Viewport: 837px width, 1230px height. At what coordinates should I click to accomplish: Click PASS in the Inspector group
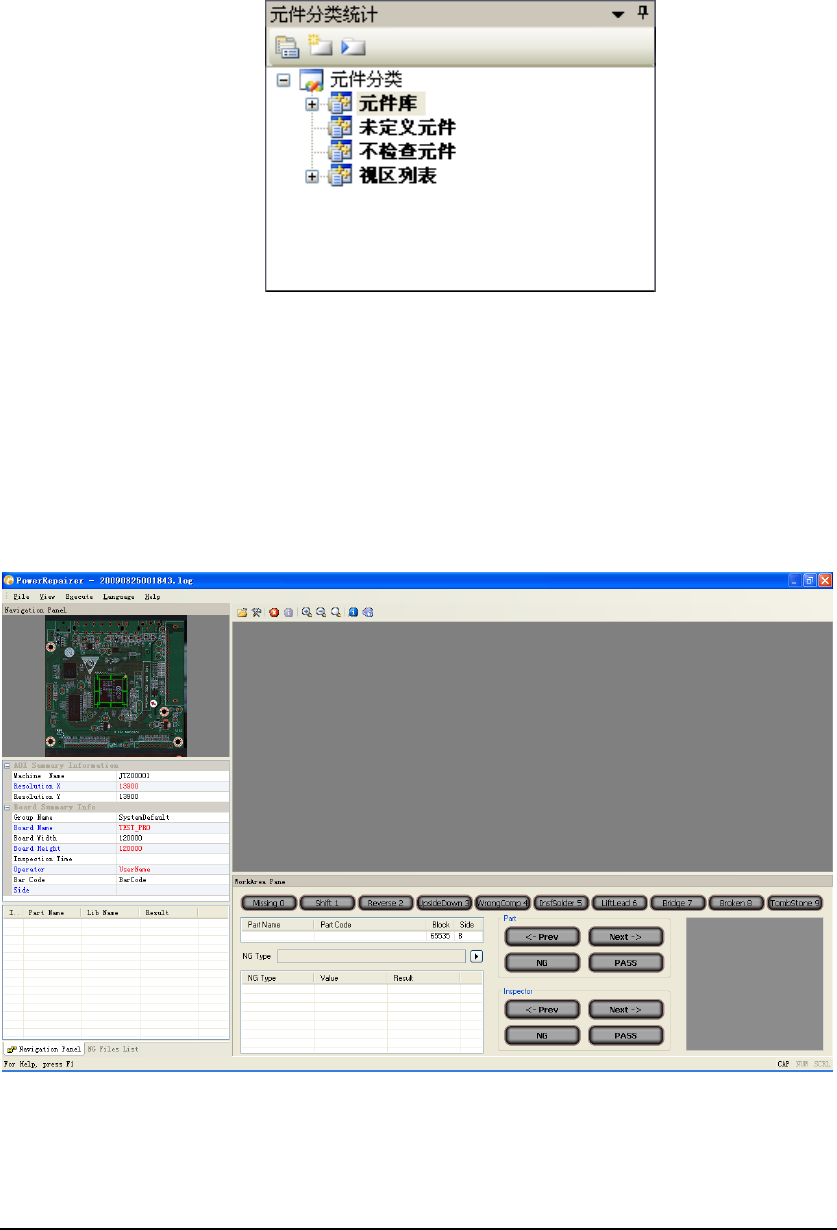(x=625, y=1035)
